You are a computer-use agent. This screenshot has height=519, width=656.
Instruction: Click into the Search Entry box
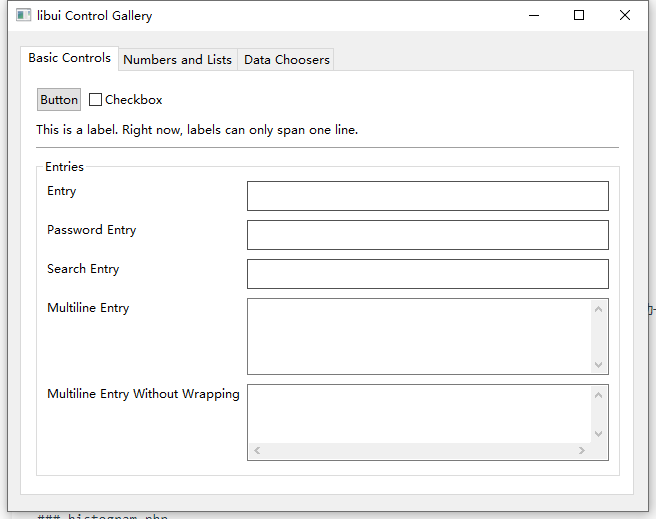coord(427,274)
